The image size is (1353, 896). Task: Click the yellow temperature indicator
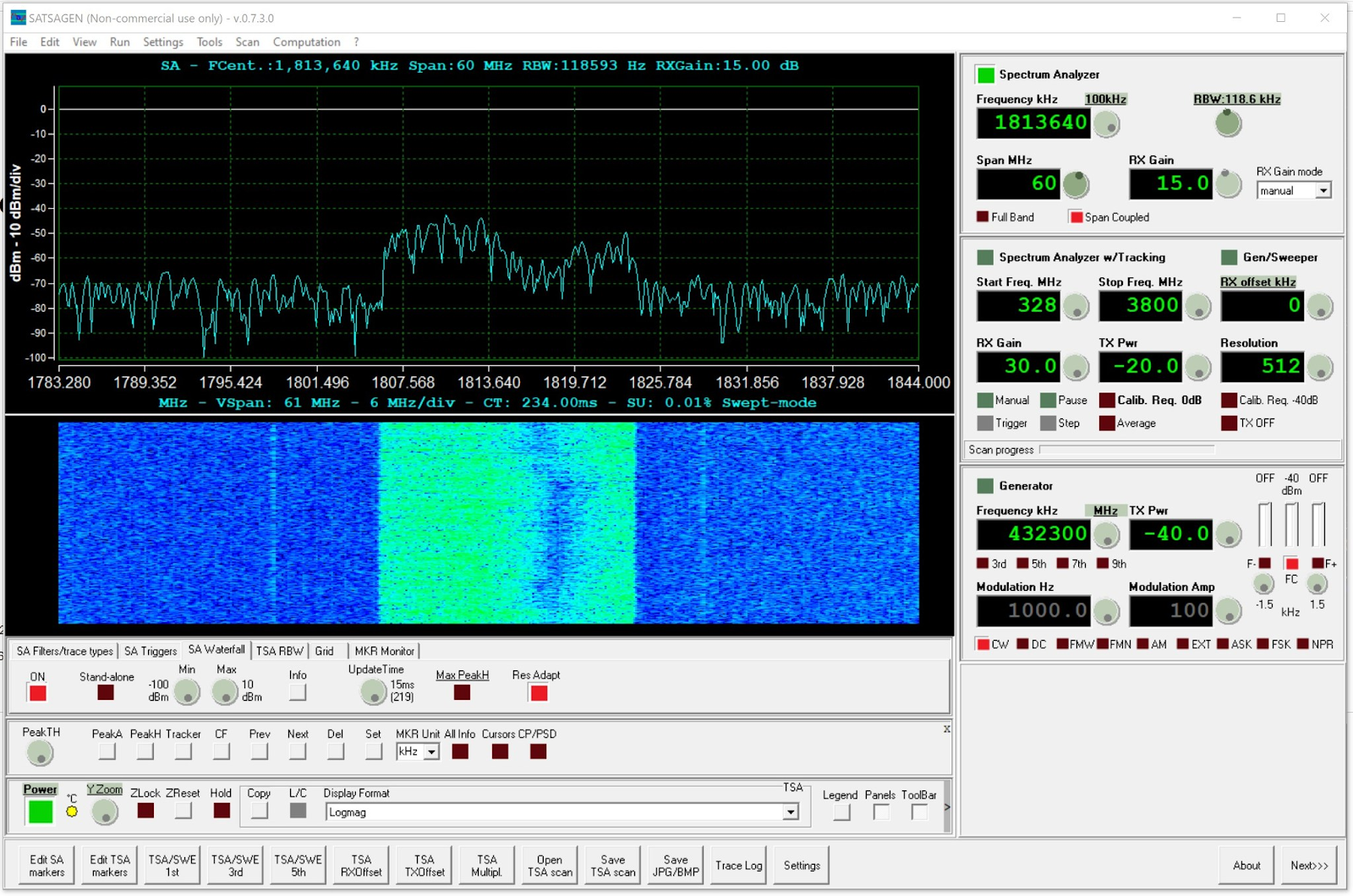[x=72, y=811]
